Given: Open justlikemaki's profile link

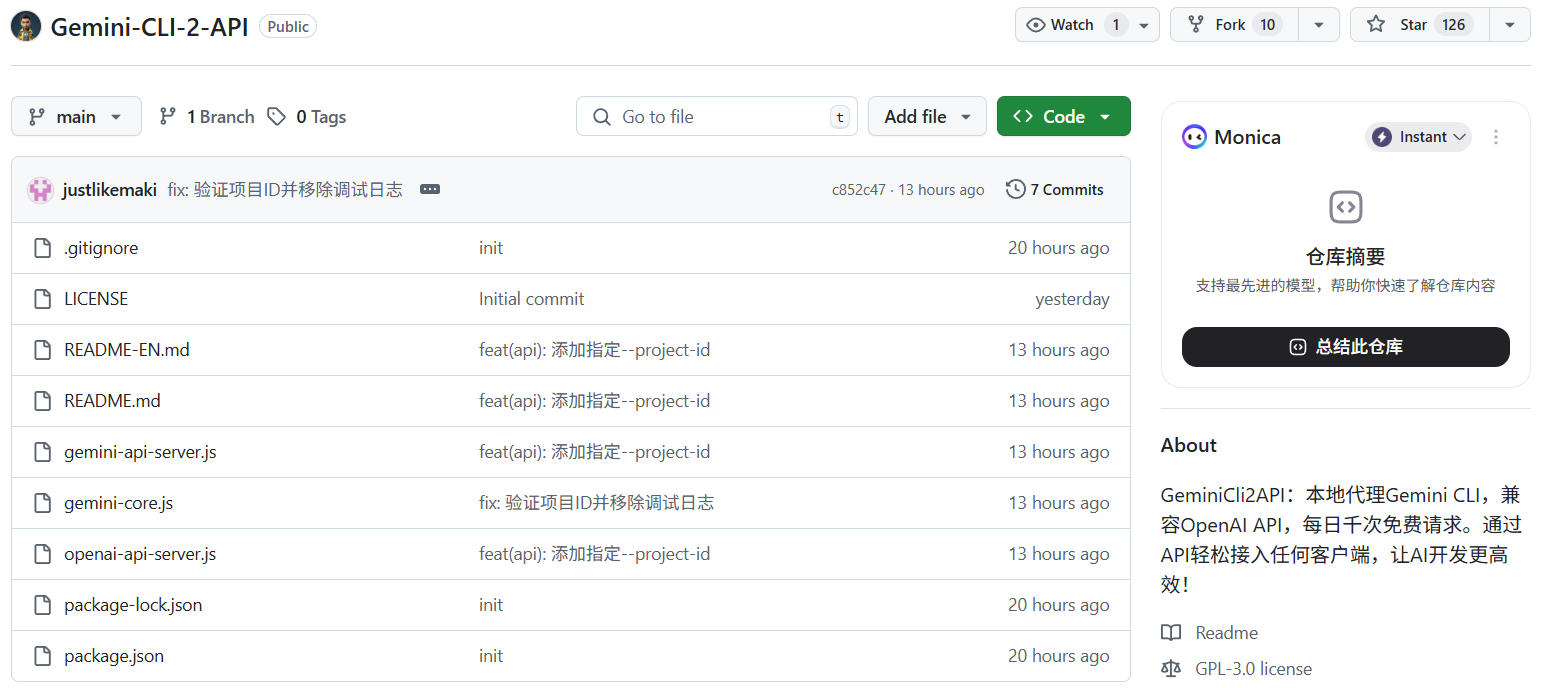Looking at the screenshot, I should click(x=109, y=190).
